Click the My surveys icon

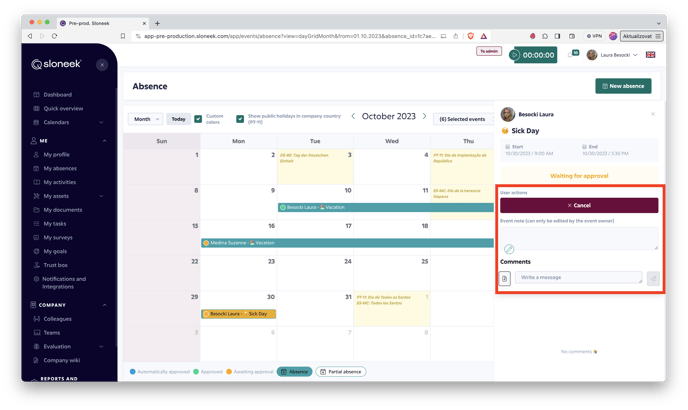tap(36, 237)
